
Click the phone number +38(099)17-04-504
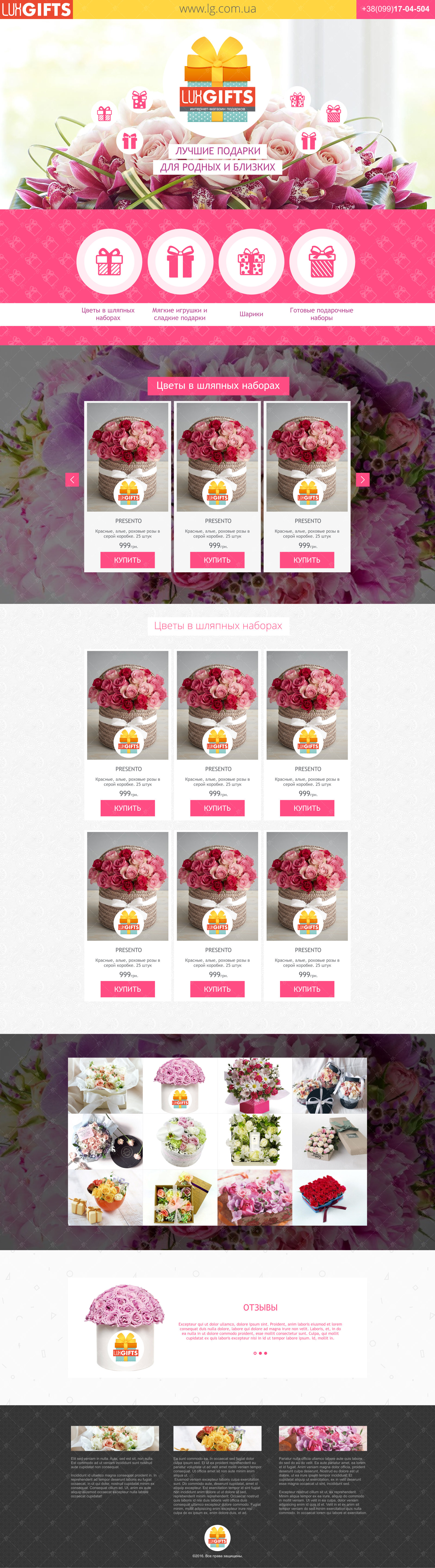(x=396, y=9)
